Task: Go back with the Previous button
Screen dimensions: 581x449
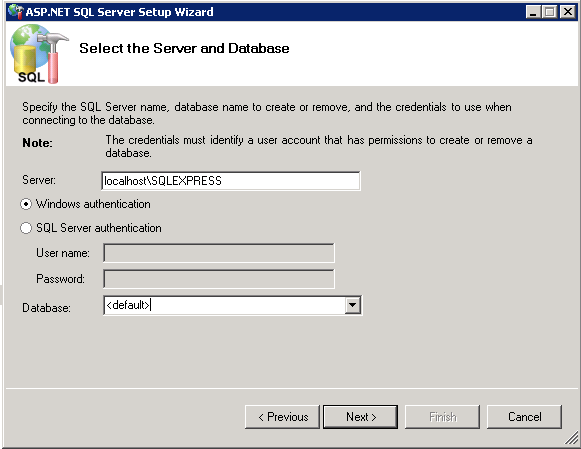Action: 282,417
